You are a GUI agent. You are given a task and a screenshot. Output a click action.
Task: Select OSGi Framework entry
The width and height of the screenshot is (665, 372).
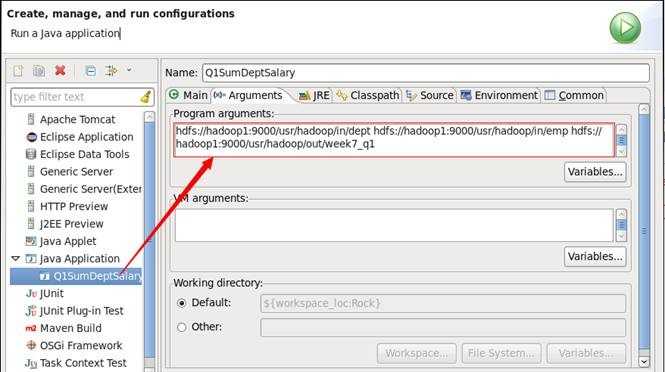tap(81, 346)
